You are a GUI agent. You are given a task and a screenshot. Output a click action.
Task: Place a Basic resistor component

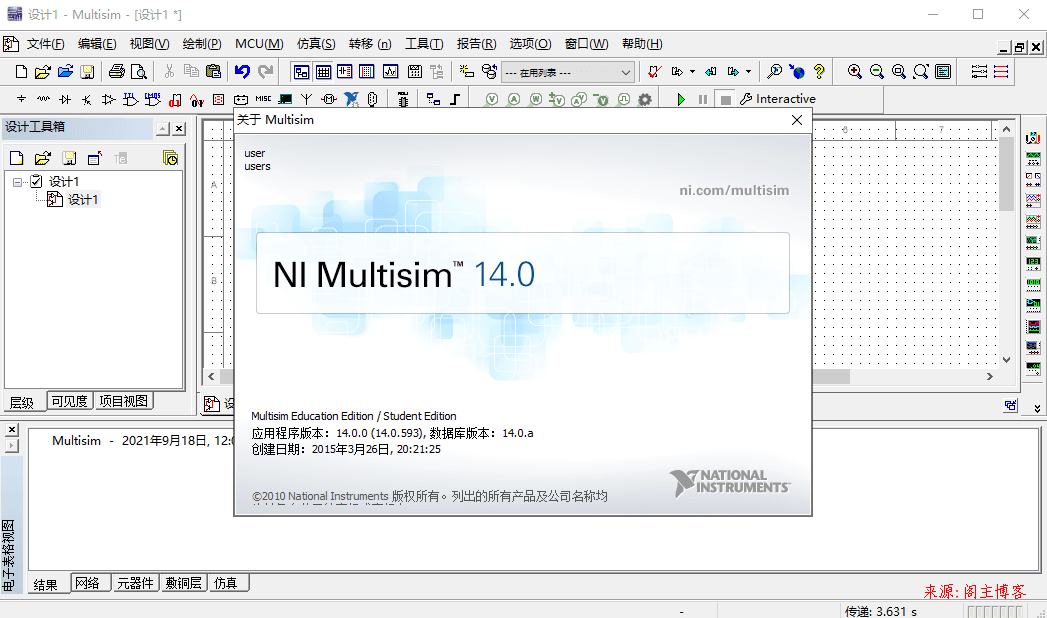pos(43,99)
